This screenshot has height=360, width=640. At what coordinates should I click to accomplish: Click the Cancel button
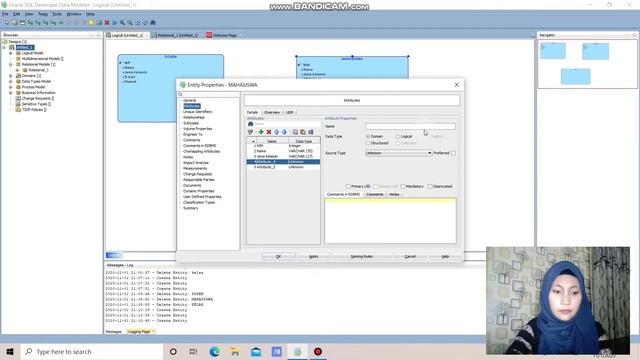tap(410, 256)
